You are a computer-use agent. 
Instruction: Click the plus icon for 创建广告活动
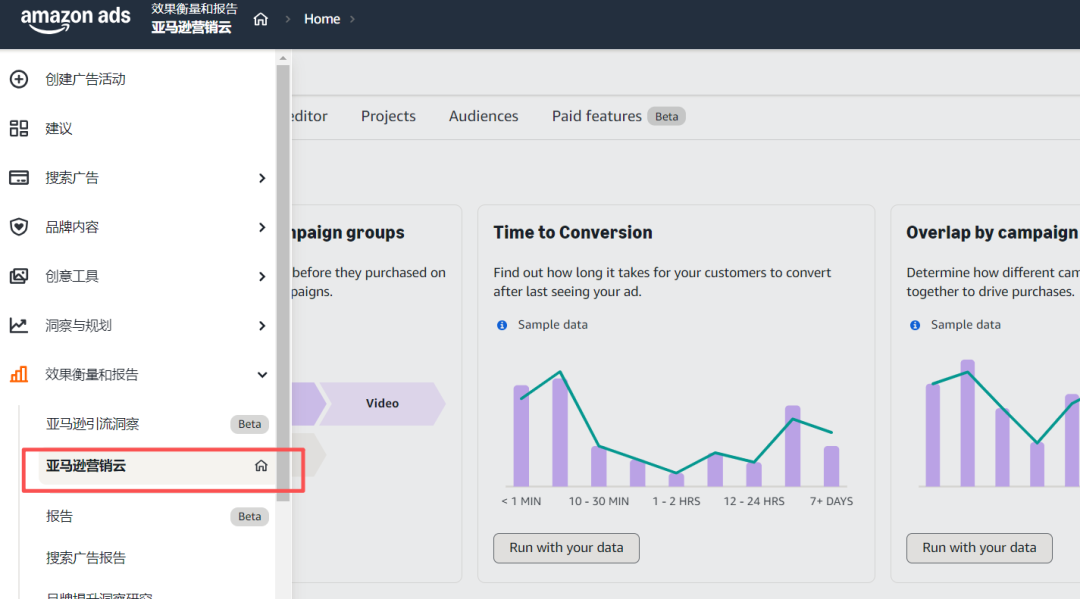click(19, 79)
